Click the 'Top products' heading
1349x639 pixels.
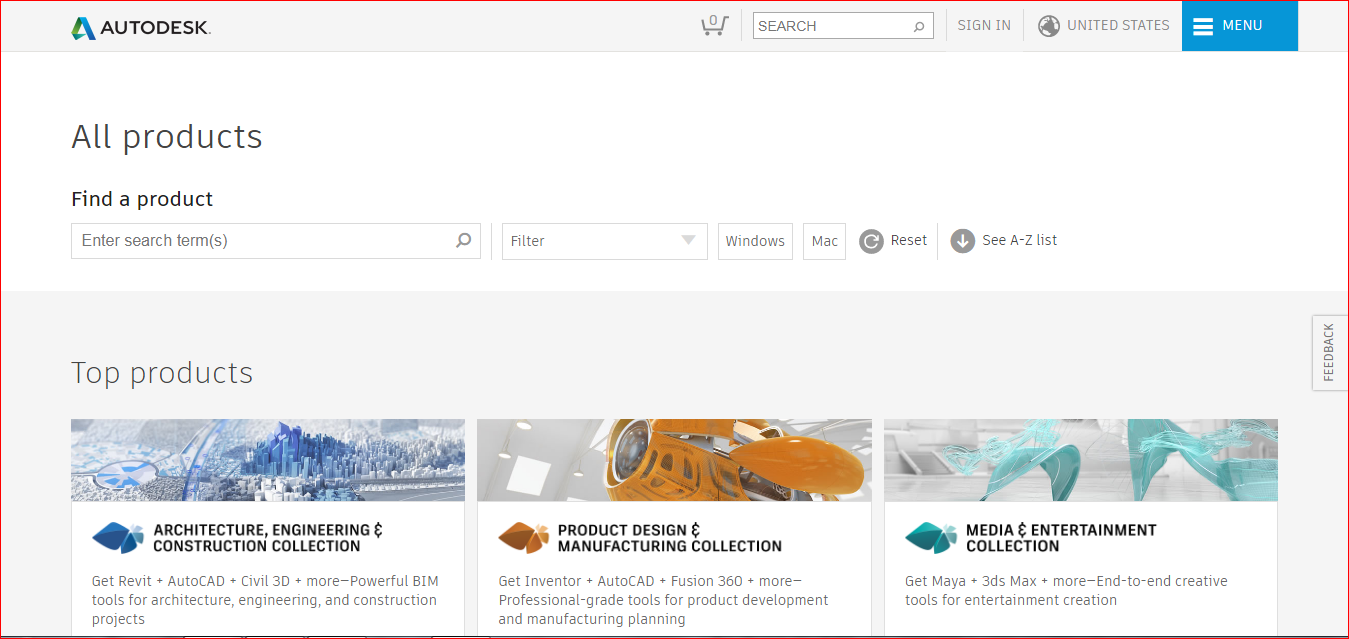pos(162,373)
